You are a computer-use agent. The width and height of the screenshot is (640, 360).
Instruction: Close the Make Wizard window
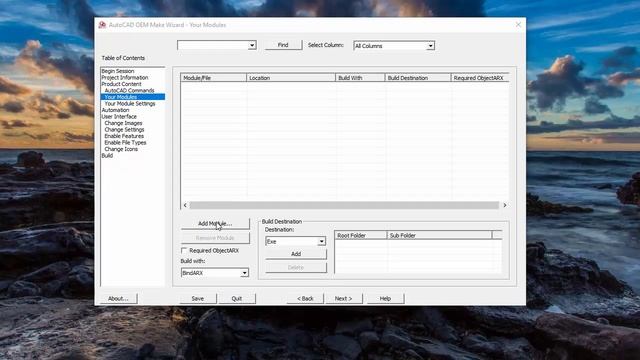518,25
